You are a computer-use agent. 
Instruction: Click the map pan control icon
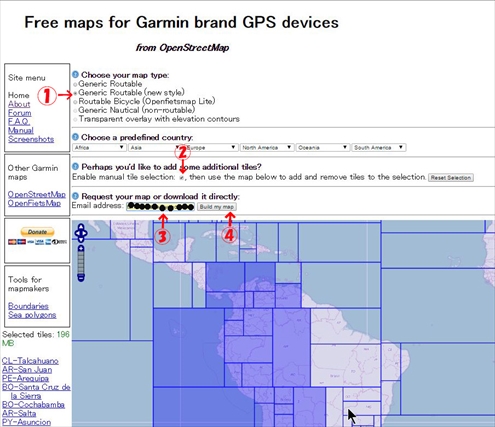pyautogui.click(x=81, y=233)
